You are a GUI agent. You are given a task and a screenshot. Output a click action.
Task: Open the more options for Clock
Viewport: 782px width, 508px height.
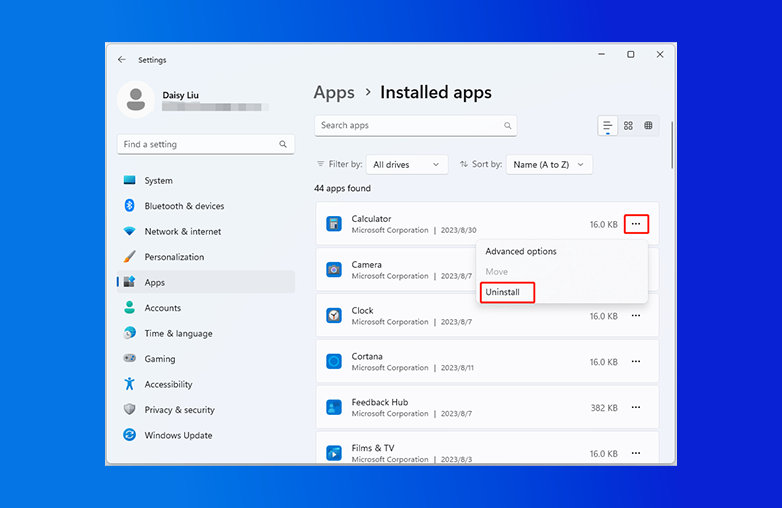point(636,316)
